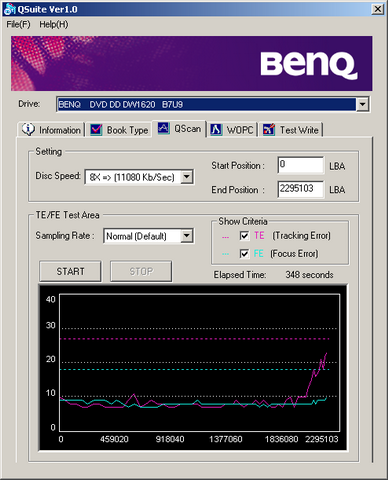Click the magenta TE legend dash
Screen dimensions: 388x480
coord(225,237)
